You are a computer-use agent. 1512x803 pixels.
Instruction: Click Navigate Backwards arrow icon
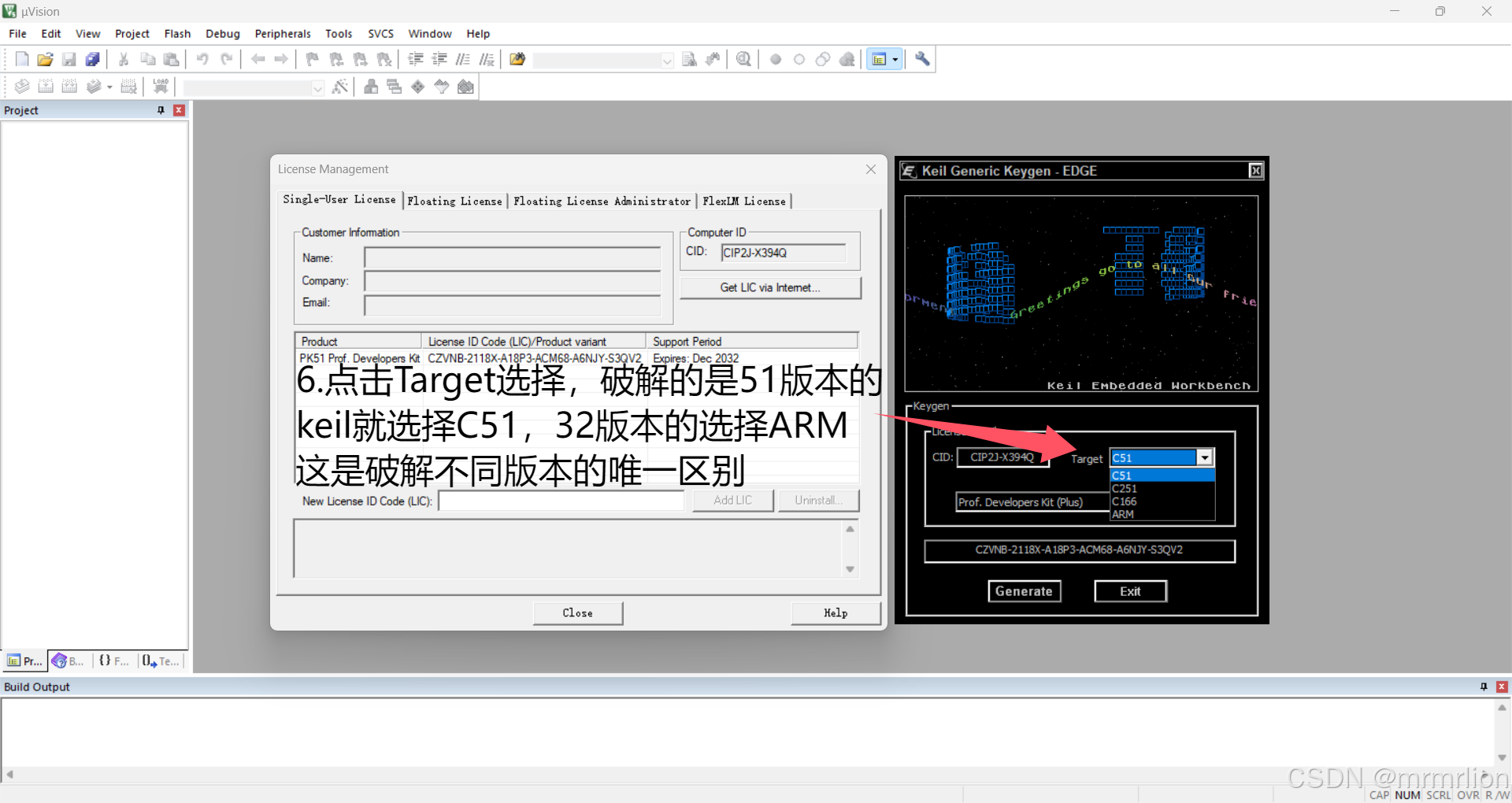pyautogui.click(x=258, y=59)
